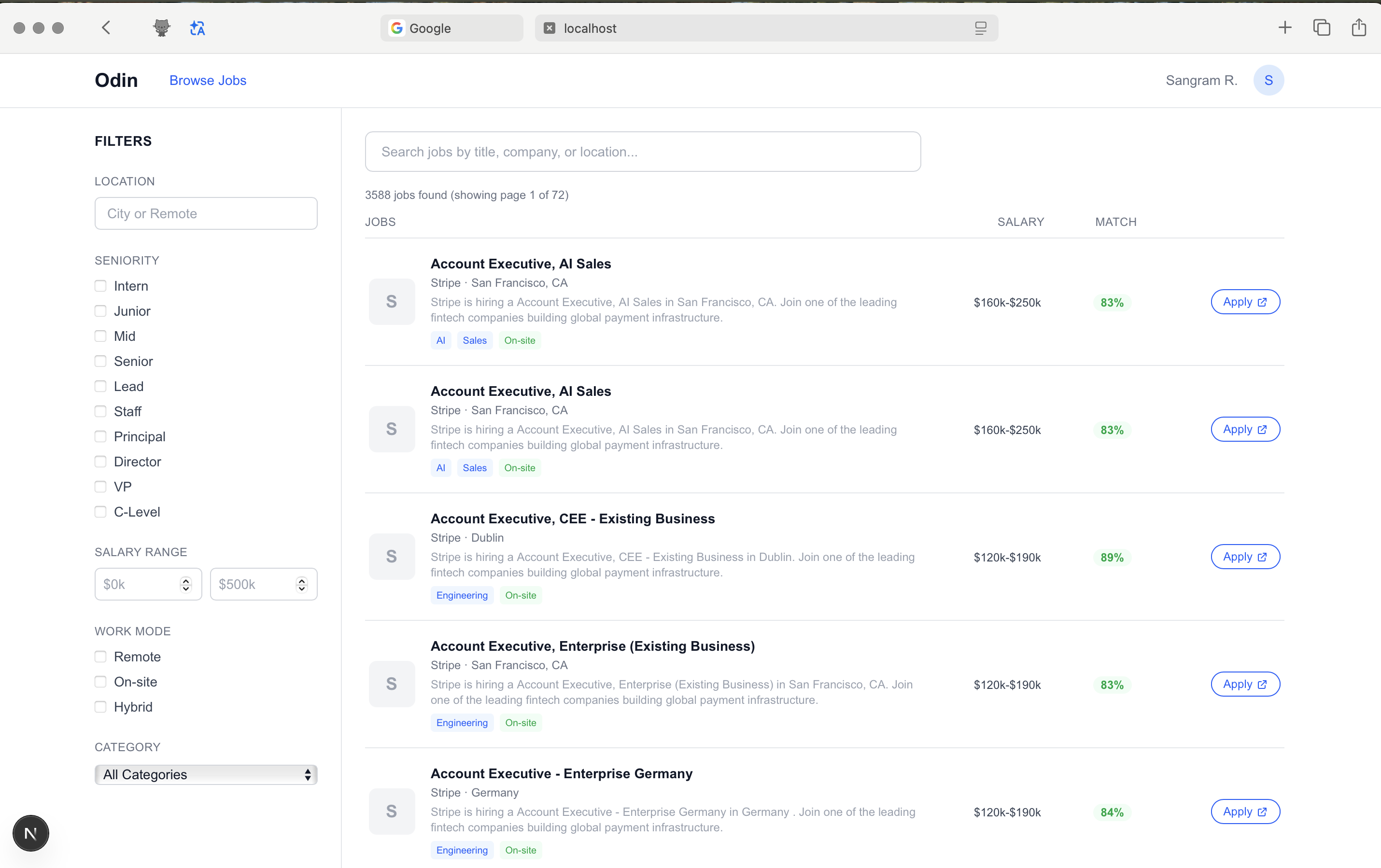This screenshot has width=1381, height=868.
Task: Click the SALARY column header
Action: (1020, 222)
